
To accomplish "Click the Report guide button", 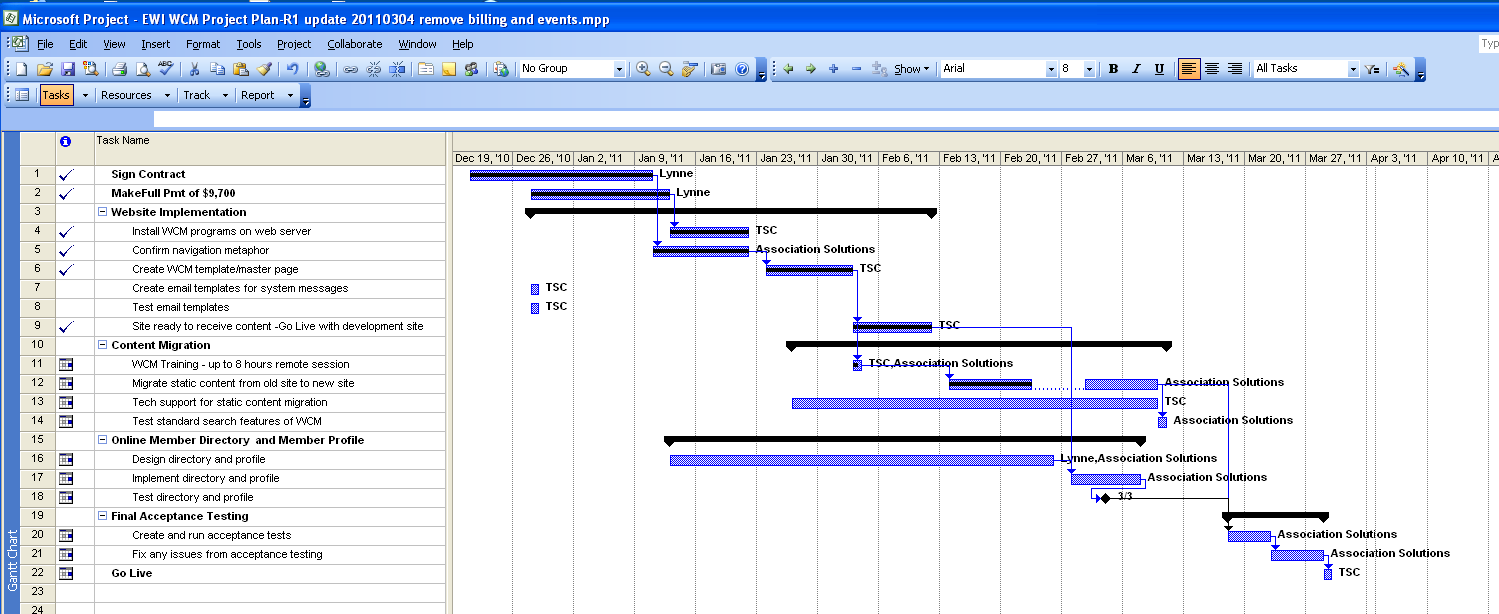I will [257, 95].
